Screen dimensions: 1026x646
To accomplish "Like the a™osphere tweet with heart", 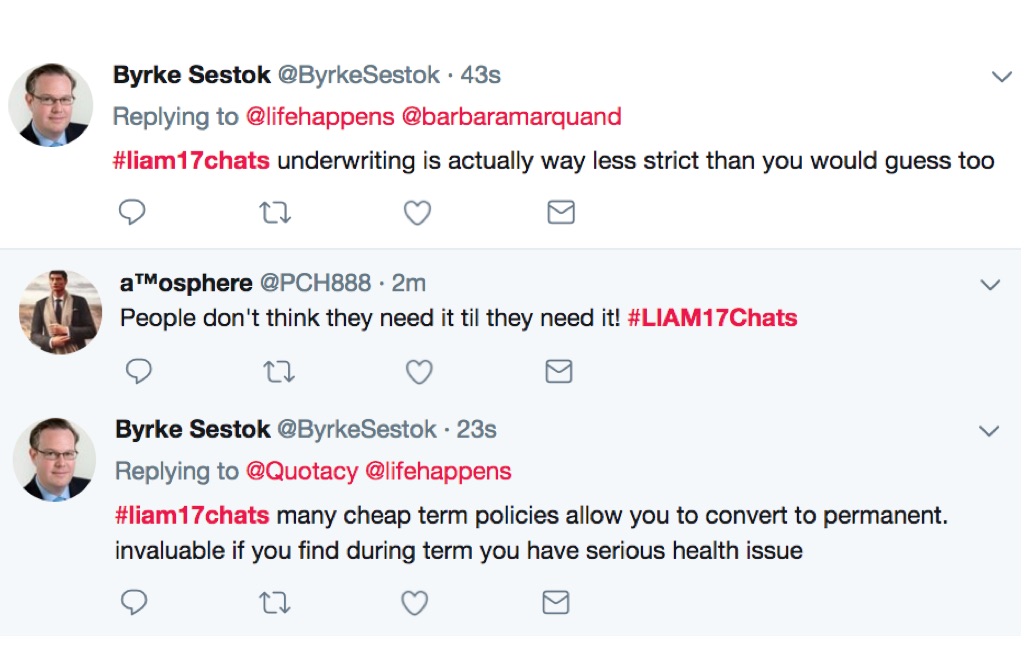I will point(419,372).
